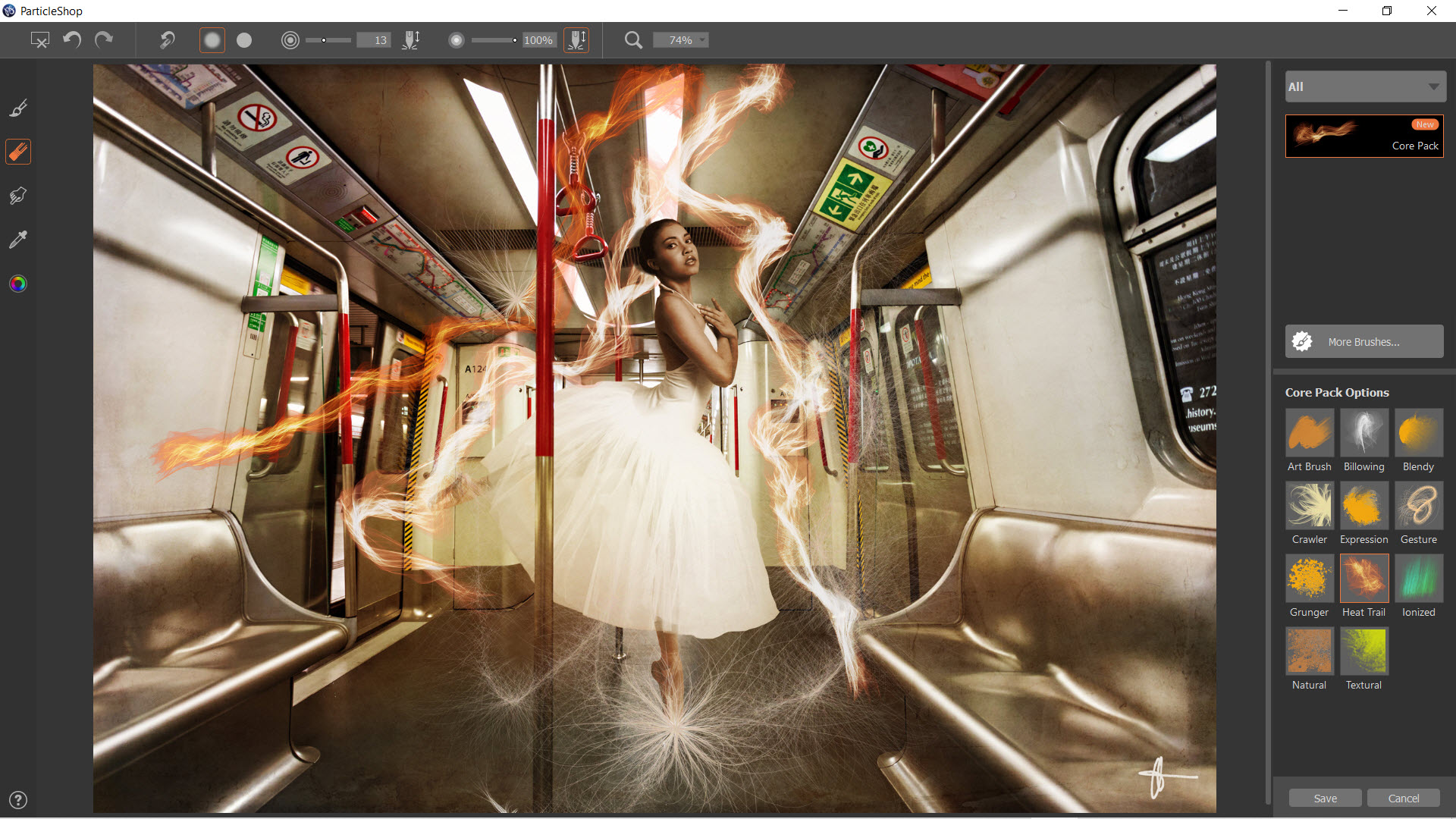1456x819 pixels.
Task: Select the Color Wheel tool
Action: (18, 284)
